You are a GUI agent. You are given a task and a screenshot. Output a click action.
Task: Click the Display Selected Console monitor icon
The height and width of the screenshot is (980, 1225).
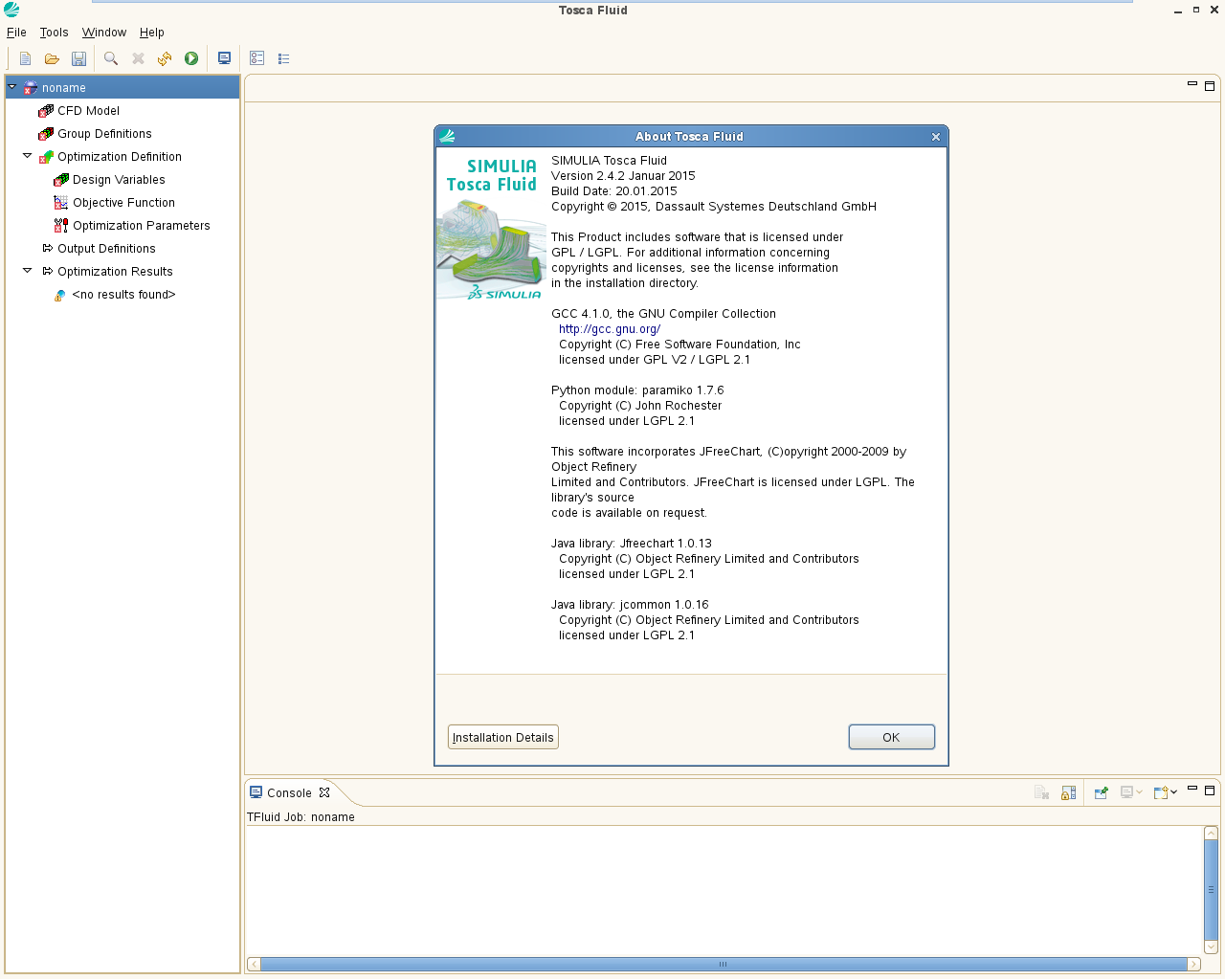[x=1126, y=792]
